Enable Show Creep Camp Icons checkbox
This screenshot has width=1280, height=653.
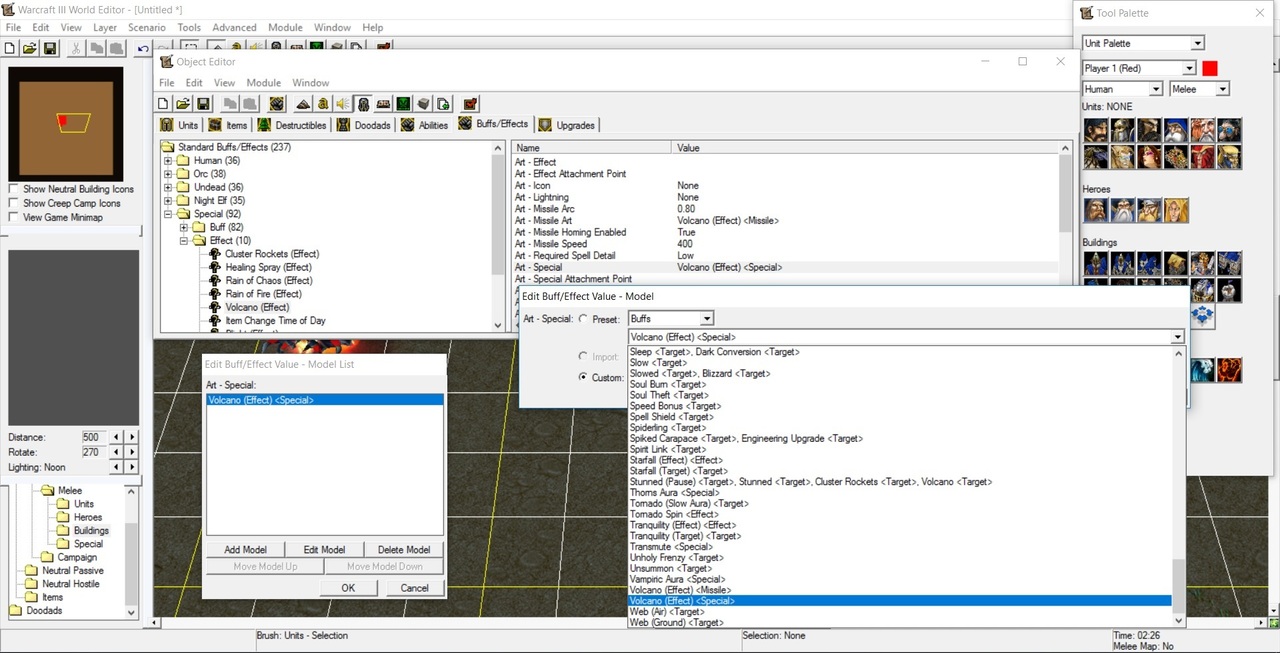tap(14, 203)
